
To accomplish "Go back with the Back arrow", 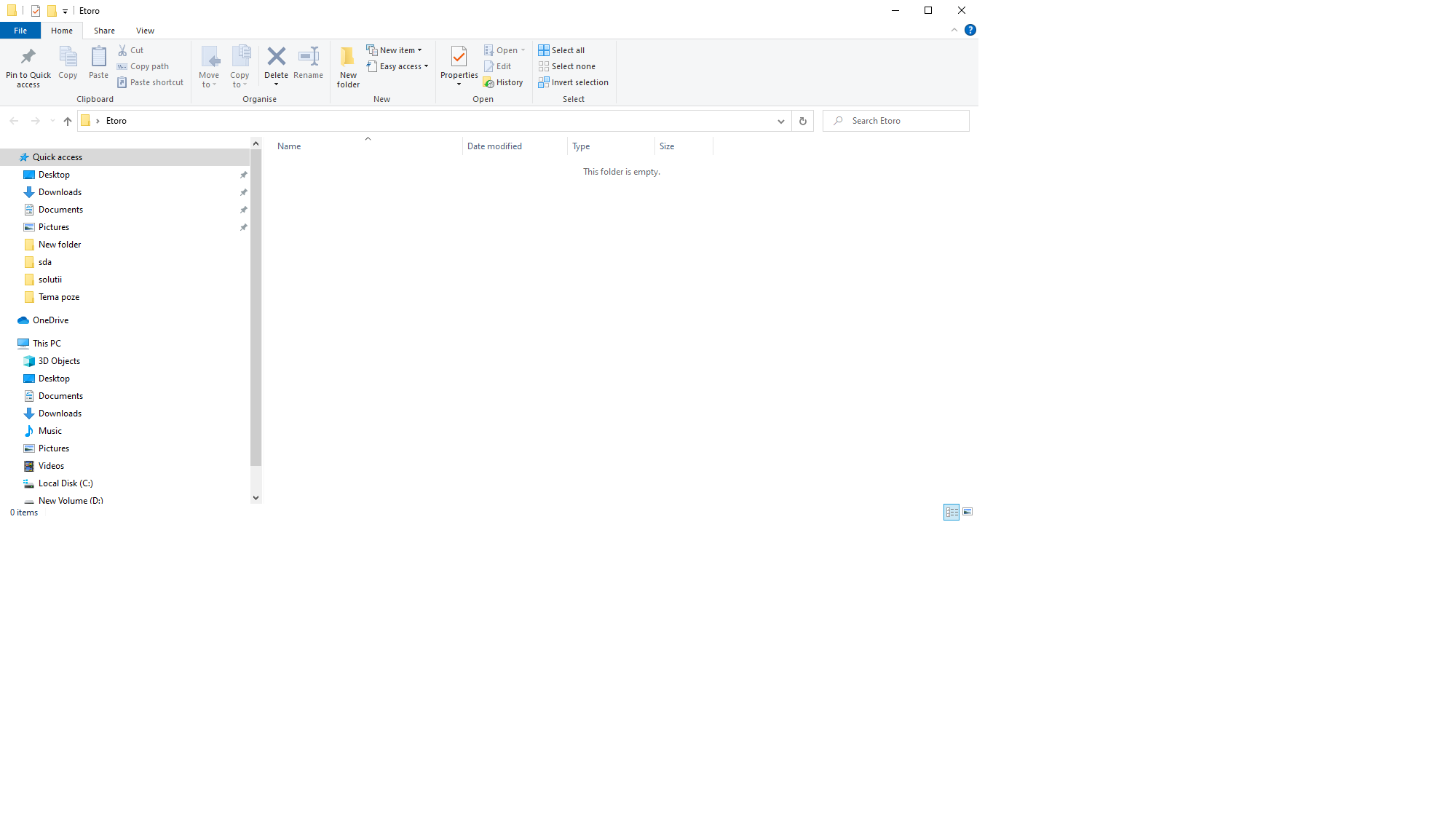I will point(14,121).
